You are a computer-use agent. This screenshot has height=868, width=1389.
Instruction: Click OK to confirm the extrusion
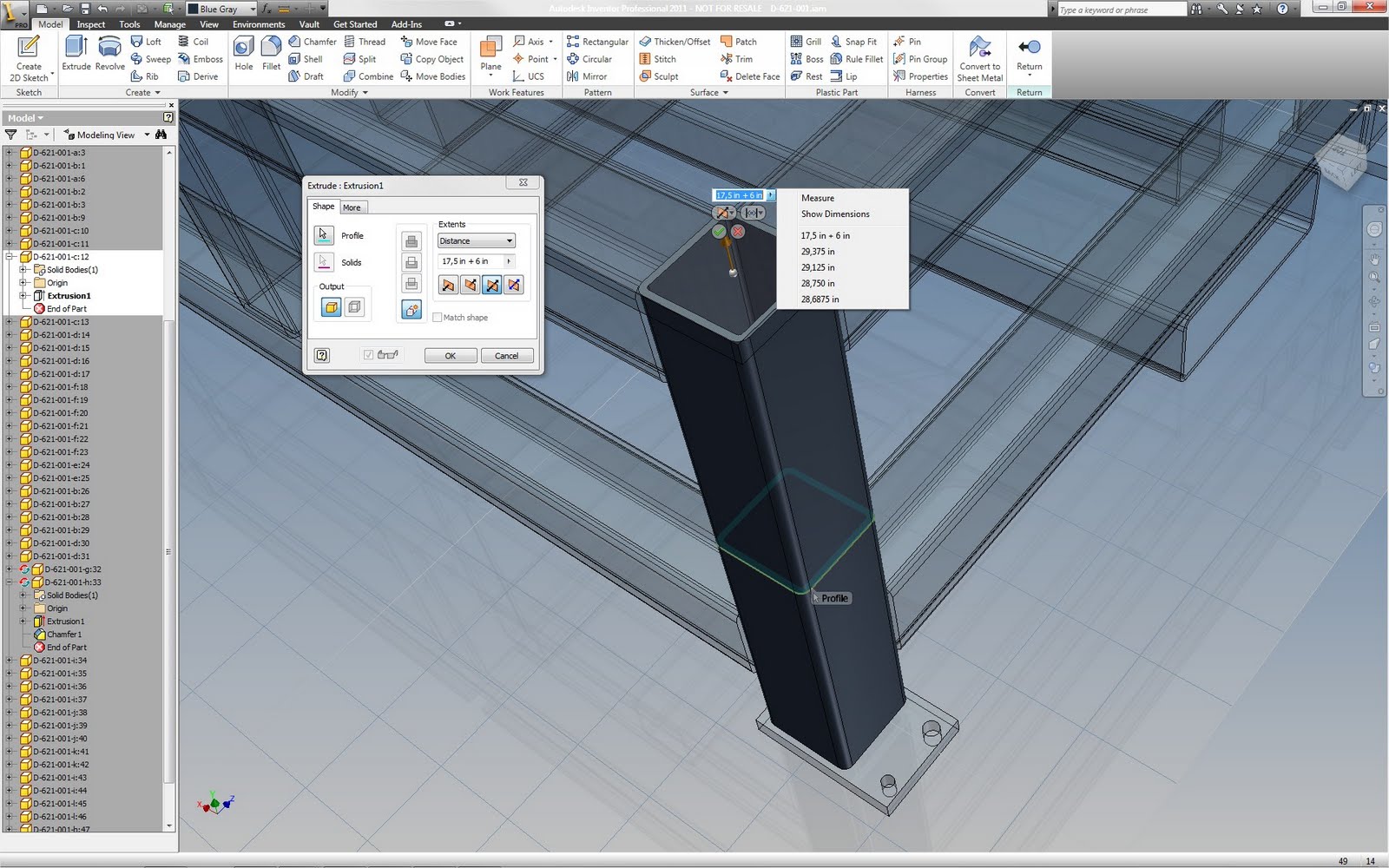(x=450, y=355)
